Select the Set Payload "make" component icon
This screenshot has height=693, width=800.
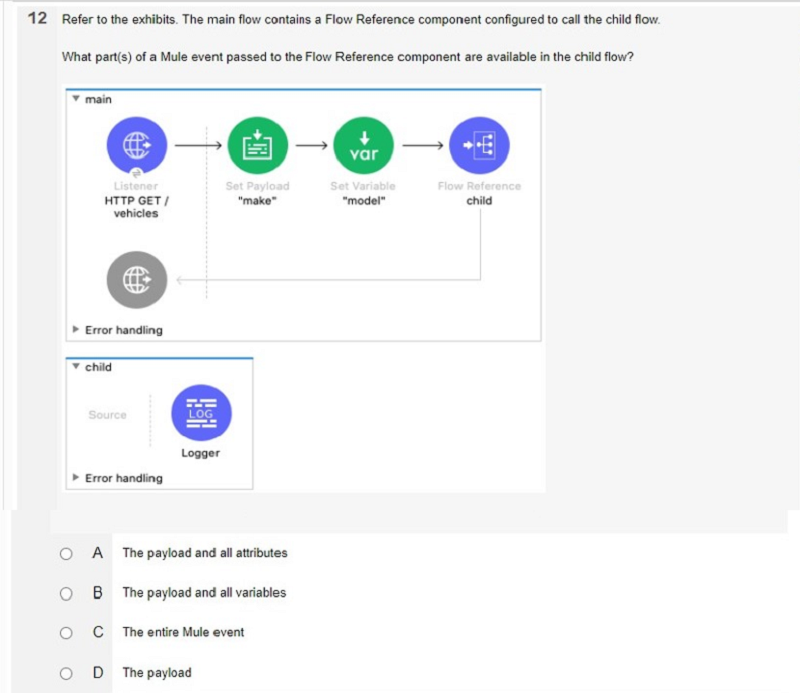pyautogui.click(x=258, y=145)
